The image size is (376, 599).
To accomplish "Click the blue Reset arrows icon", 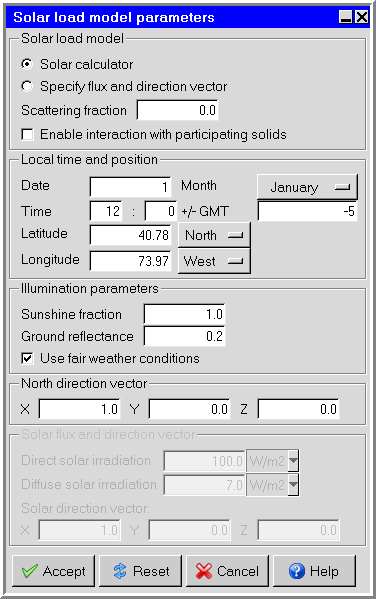I will [x=120, y=571].
